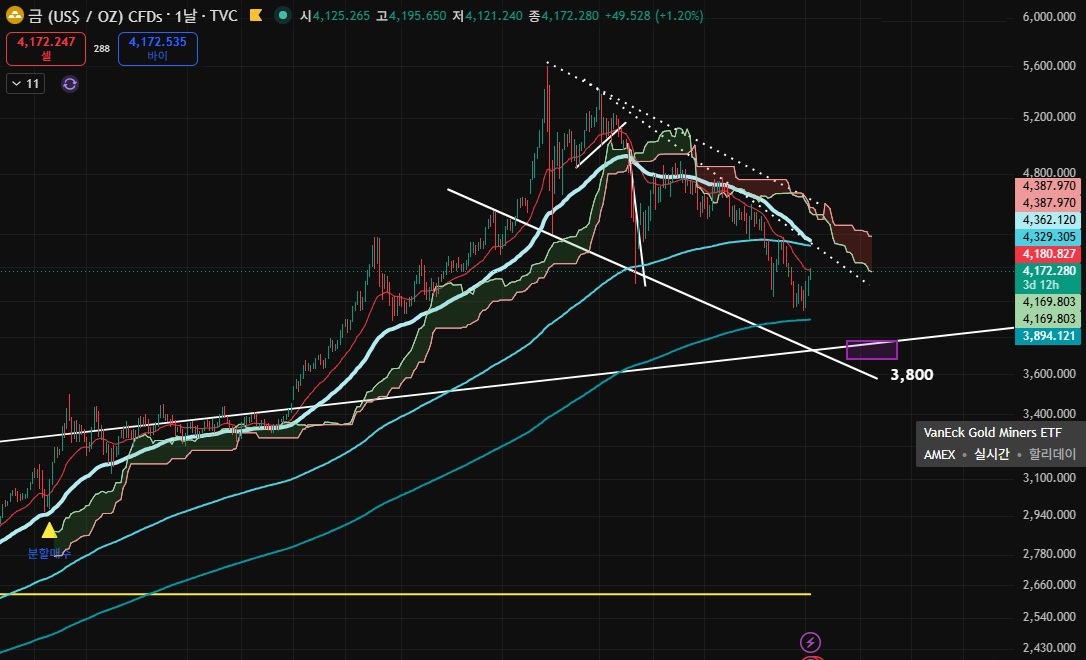Click the 3d 12h countdown label

(1040, 285)
